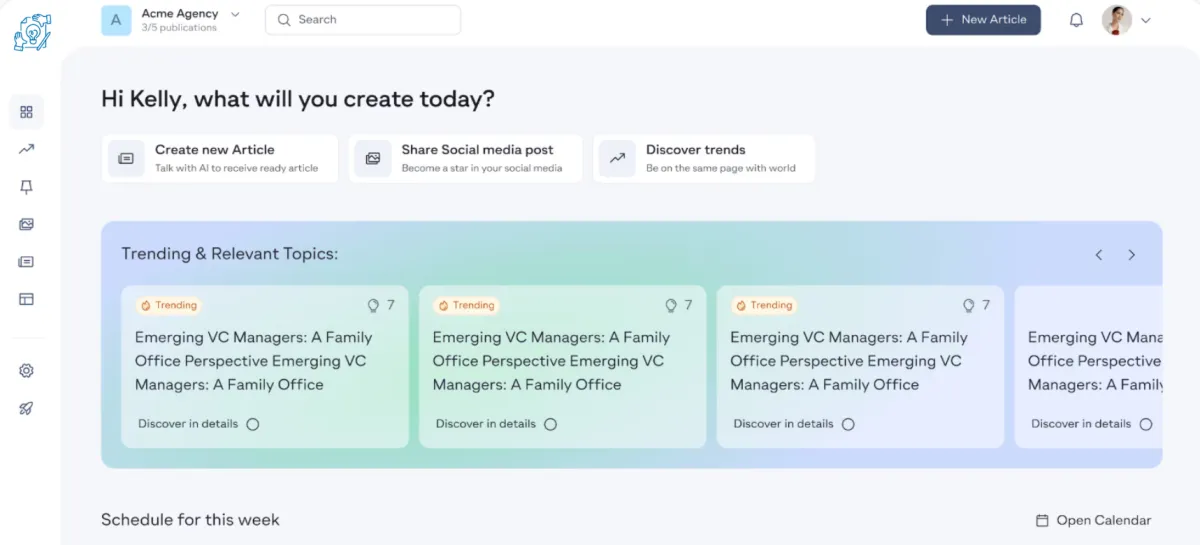
Task: Choose the Share Social media post card
Action: [465, 158]
